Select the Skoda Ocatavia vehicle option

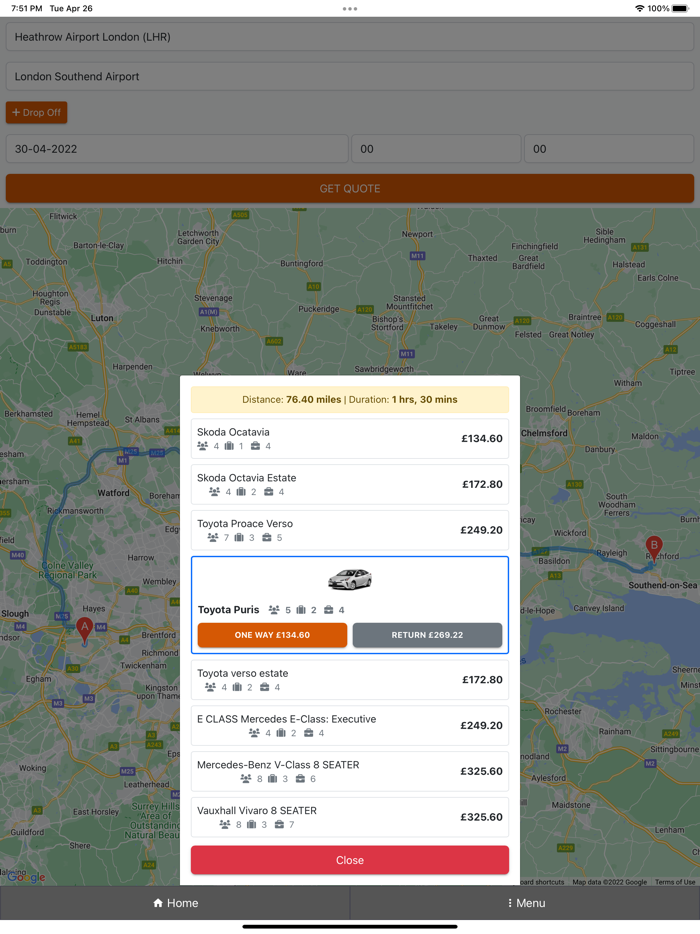tap(350, 438)
